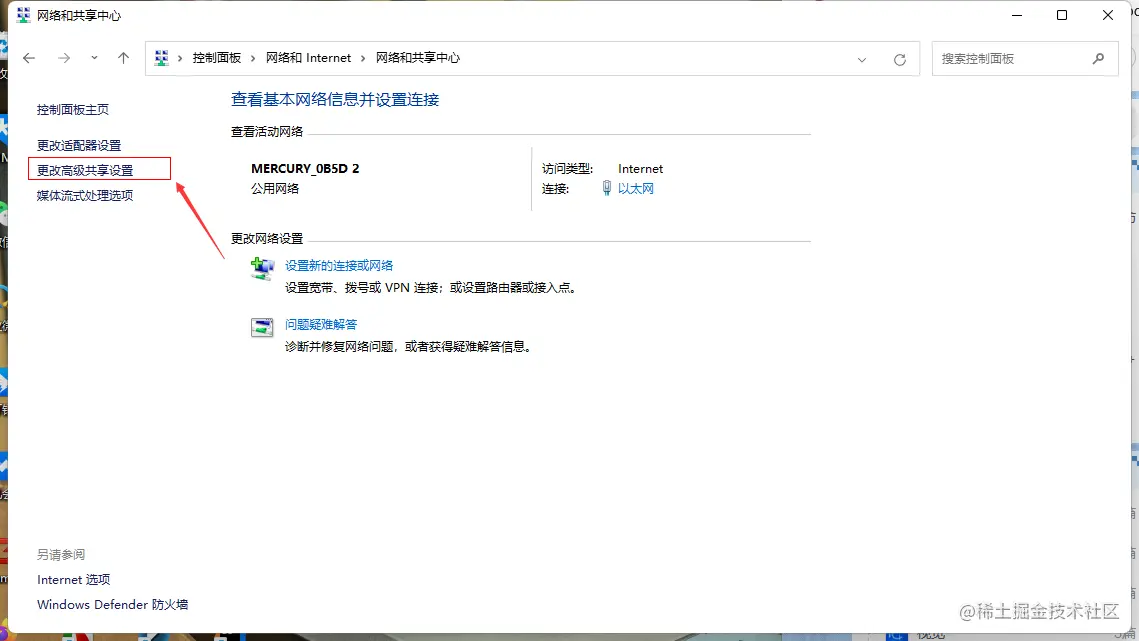
Task: Minimize the 网络和共享中心 window
Action: 1017,15
